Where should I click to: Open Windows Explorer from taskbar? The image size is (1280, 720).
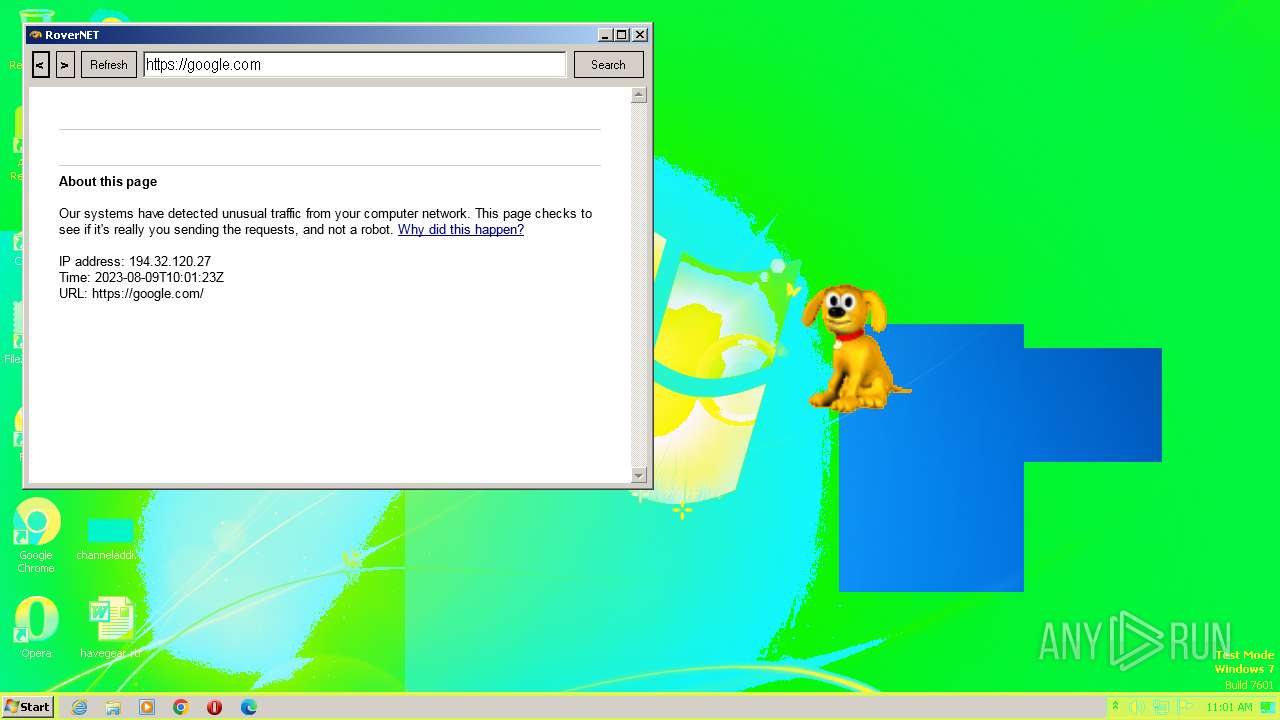[113, 707]
